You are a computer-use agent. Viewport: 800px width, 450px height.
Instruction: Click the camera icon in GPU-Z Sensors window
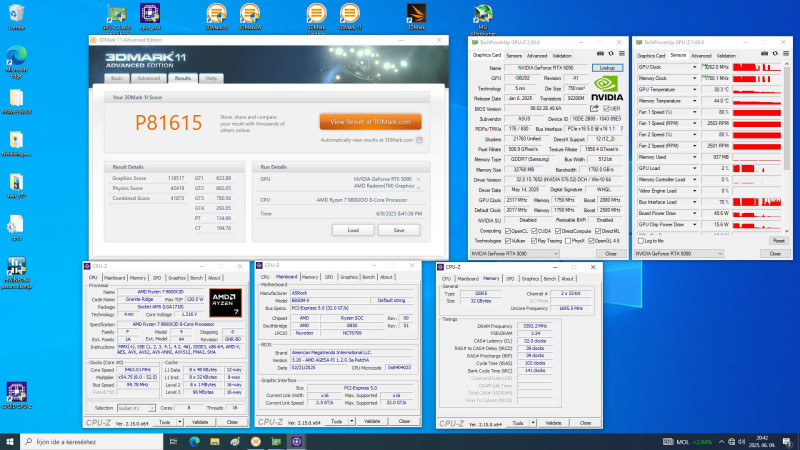click(x=764, y=54)
